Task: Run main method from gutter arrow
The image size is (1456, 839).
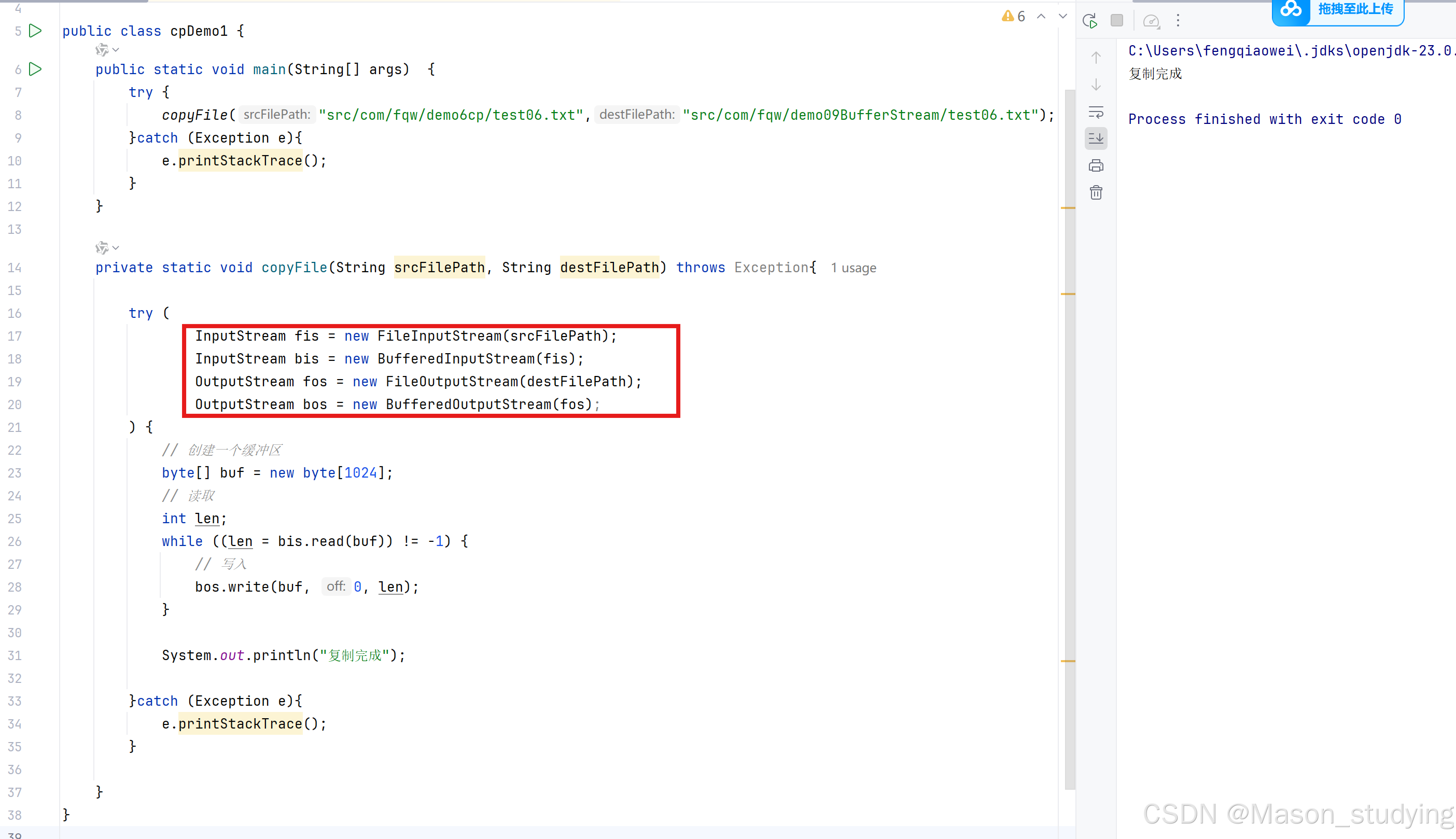Action: 35,69
